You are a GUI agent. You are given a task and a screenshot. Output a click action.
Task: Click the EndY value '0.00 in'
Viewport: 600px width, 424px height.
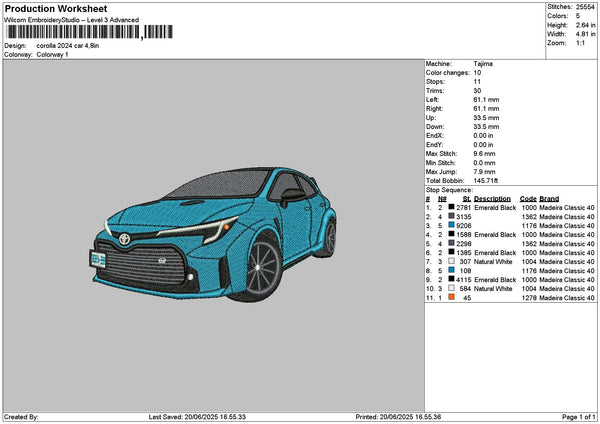click(x=483, y=145)
